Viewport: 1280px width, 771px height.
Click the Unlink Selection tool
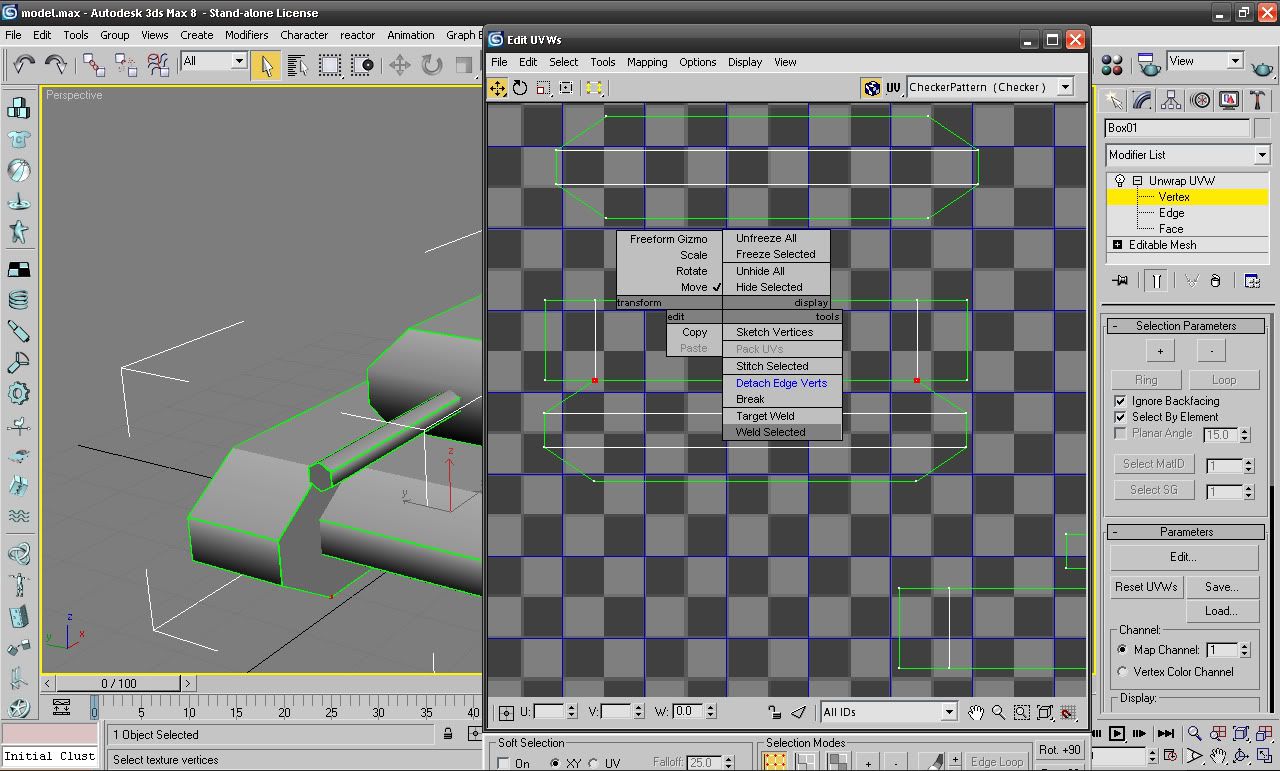pyautogui.click(x=126, y=64)
